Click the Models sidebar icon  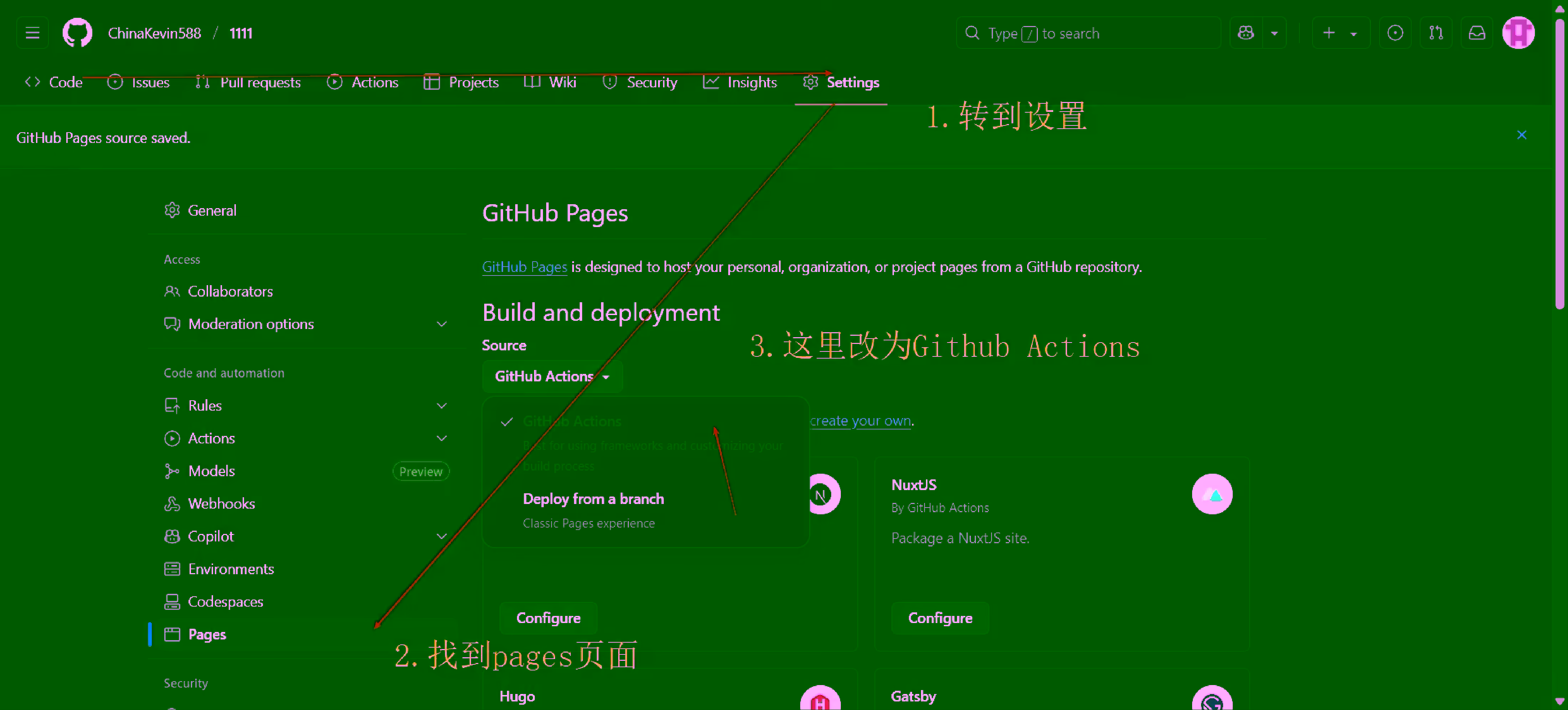pyautogui.click(x=172, y=471)
